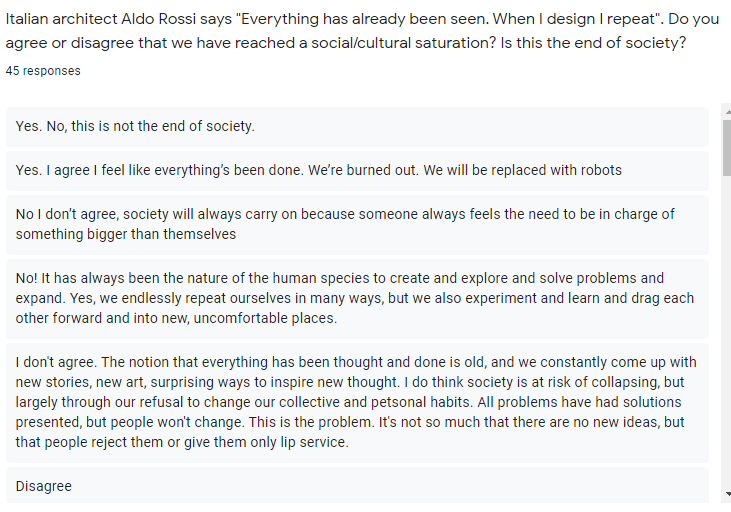Image resolution: width=731 pixels, height=512 pixels.
Task: Select the 'Disagree' response card
Action: coord(357,486)
